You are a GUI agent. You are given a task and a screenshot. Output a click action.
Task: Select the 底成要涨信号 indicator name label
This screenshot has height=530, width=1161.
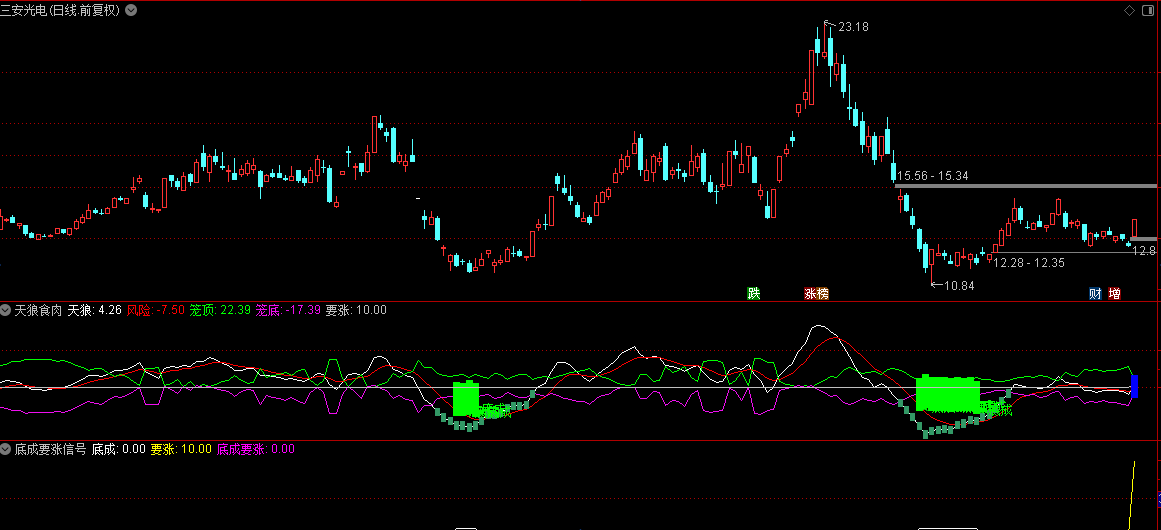click(x=50, y=449)
